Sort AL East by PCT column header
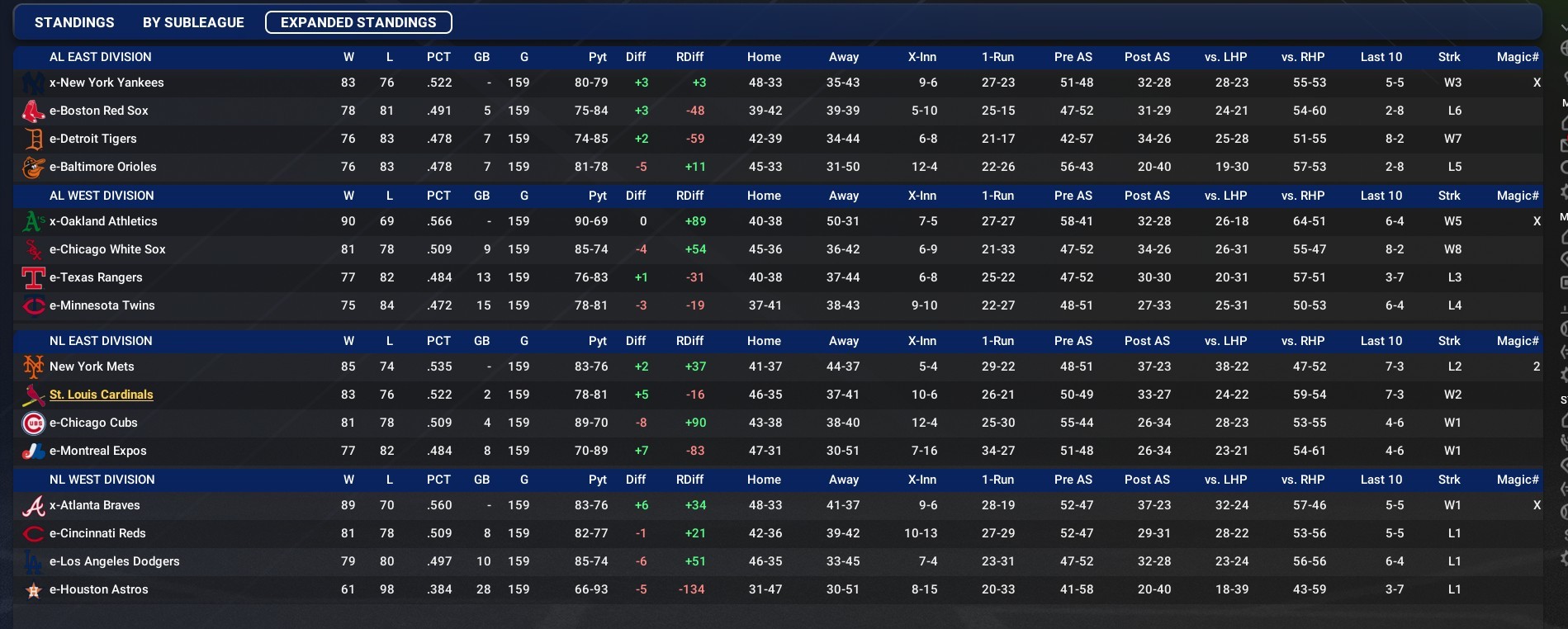Image resolution: width=1568 pixels, height=629 pixels. point(438,57)
